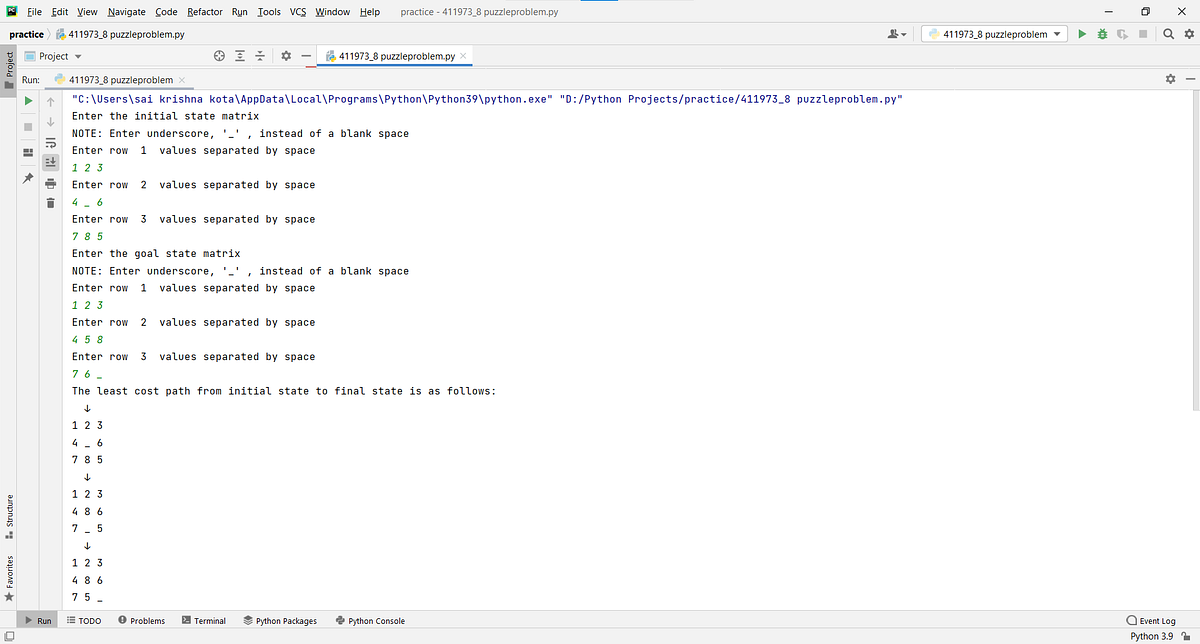Open the Python Console tool window
1200x644 pixels.
click(x=370, y=621)
